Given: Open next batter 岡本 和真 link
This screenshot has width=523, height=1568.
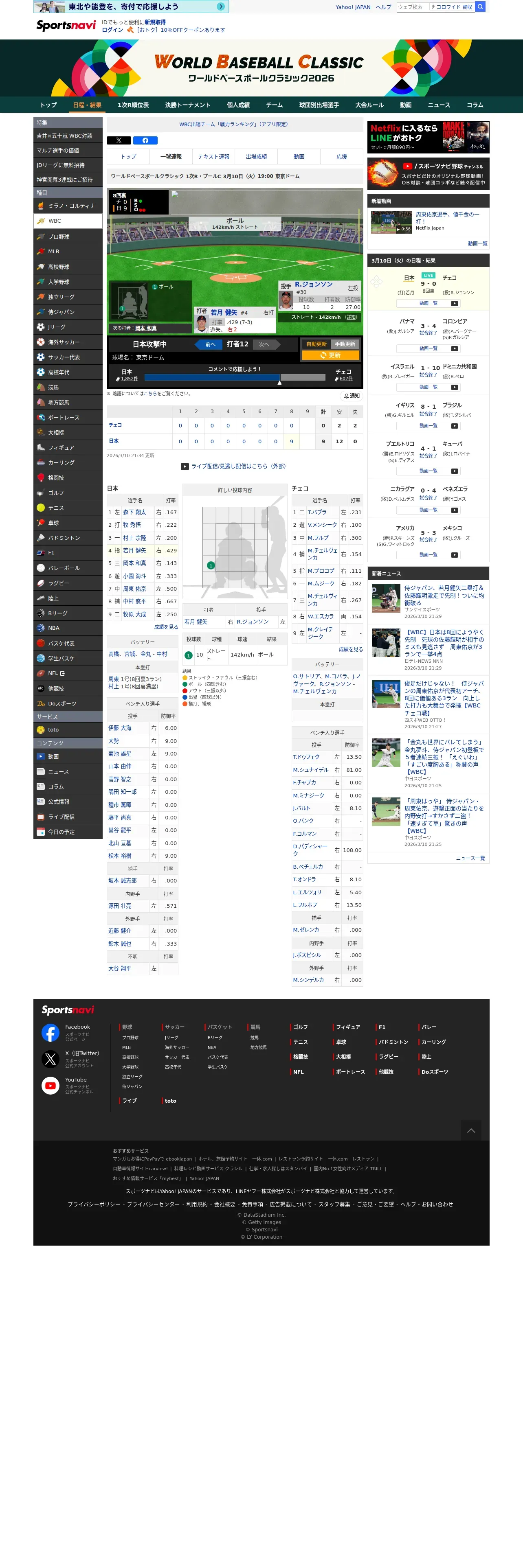Looking at the screenshot, I should point(145,328).
